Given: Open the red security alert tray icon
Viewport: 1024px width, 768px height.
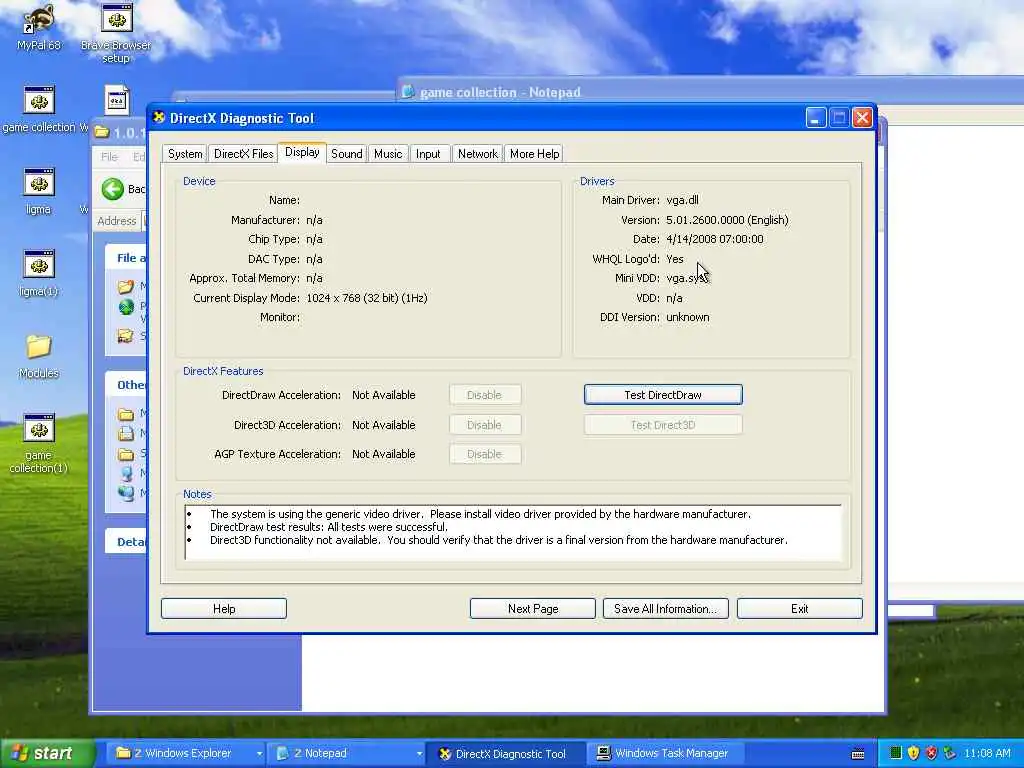Looking at the screenshot, I should click(x=931, y=753).
